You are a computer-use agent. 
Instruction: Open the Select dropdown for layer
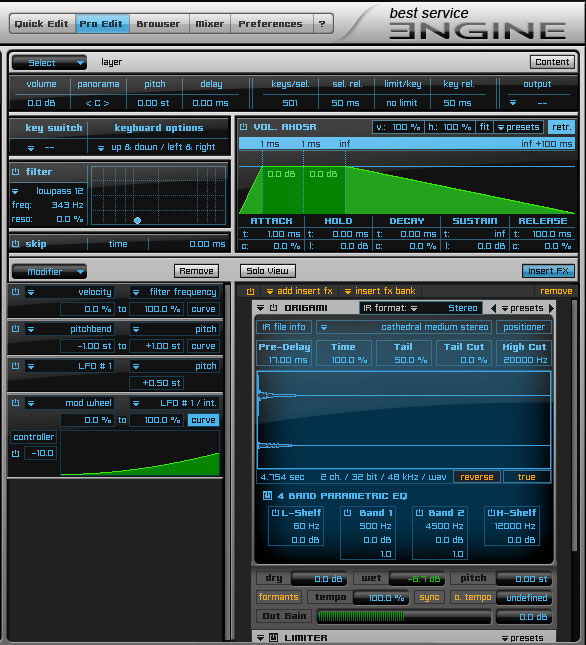tap(49, 63)
